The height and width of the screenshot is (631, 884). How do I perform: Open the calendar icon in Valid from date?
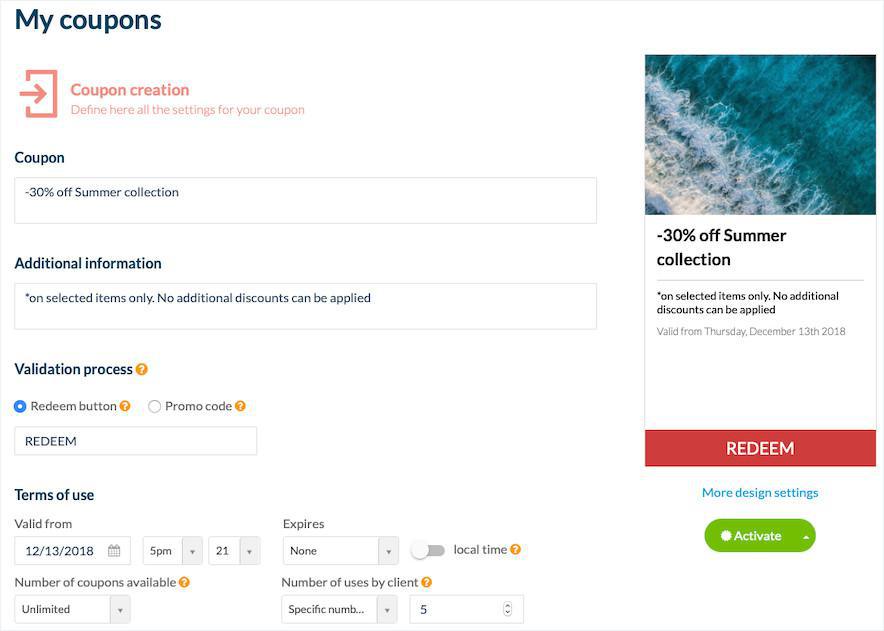pyautogui.click(x=114, y=551)
